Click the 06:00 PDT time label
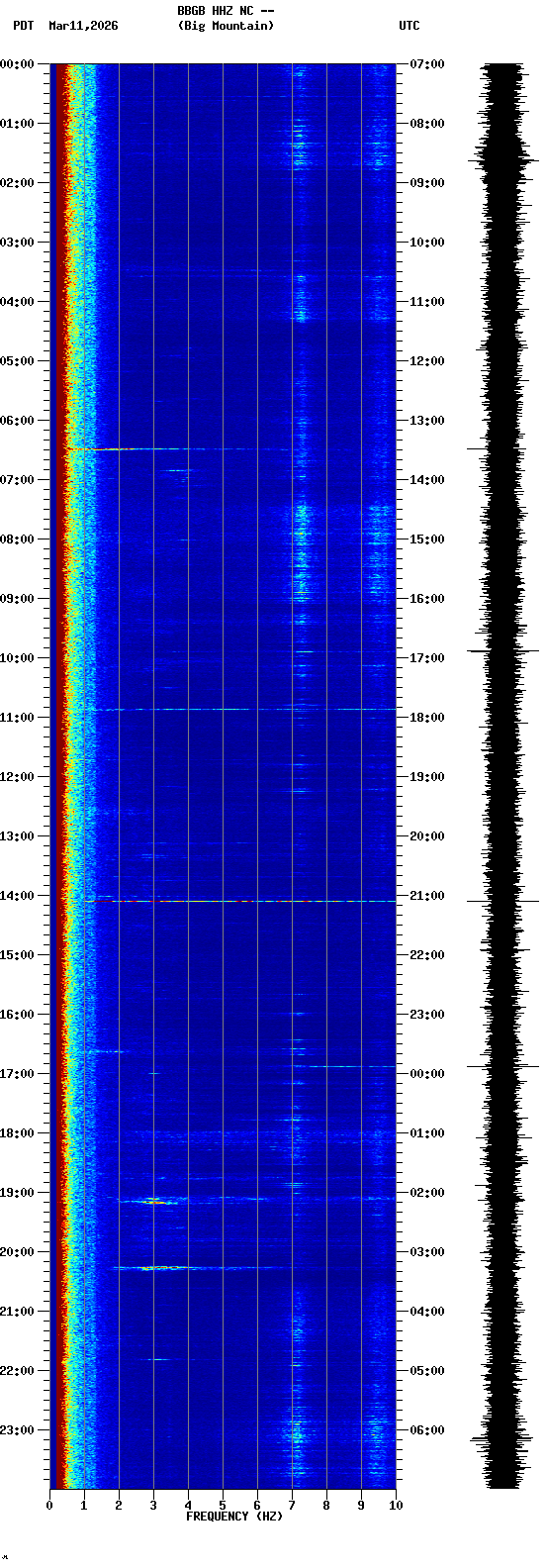Viewport: 546px width, 1568px height. tap(17, 421)
